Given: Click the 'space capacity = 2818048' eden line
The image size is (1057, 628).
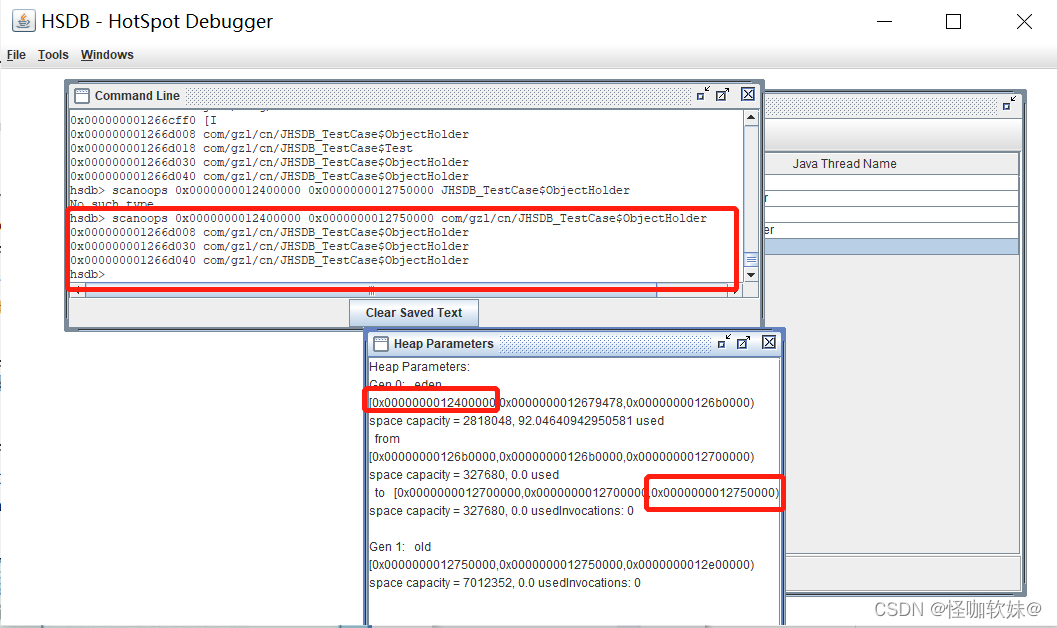Looking at the screenshot, I should (x=516, y=420).
